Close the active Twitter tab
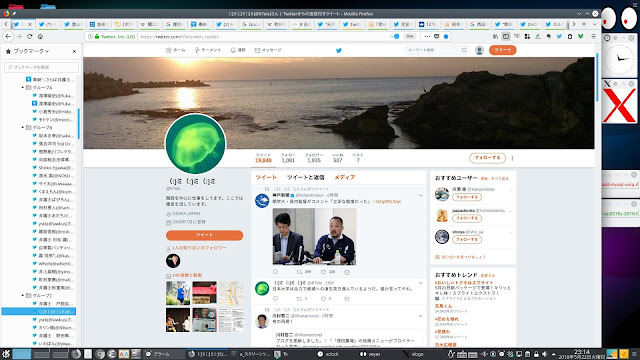This screenshot has width=640, height=360. 29,24
